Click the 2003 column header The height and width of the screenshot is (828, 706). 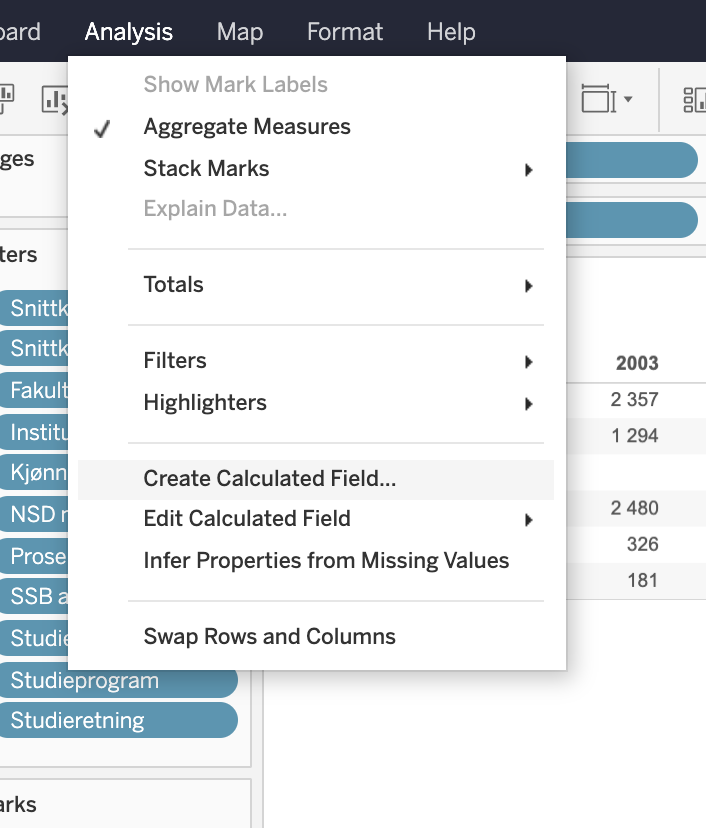pos(636,363)
